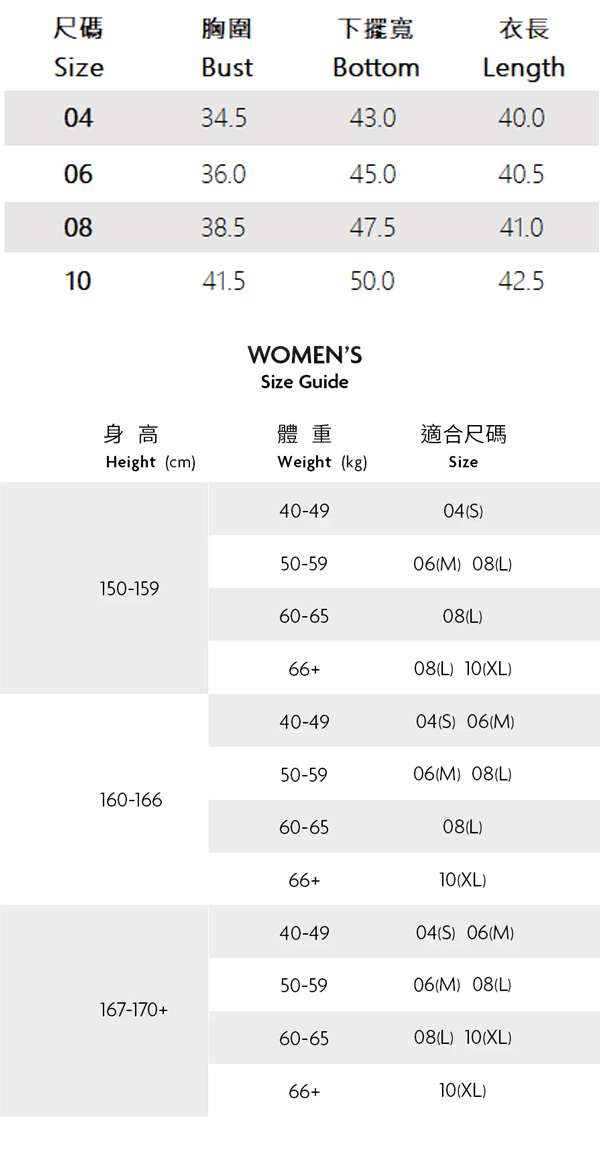This screenshot has width=600, height=1160.
Task: Select the 150-159 height range cell
Action: (129, 588)
